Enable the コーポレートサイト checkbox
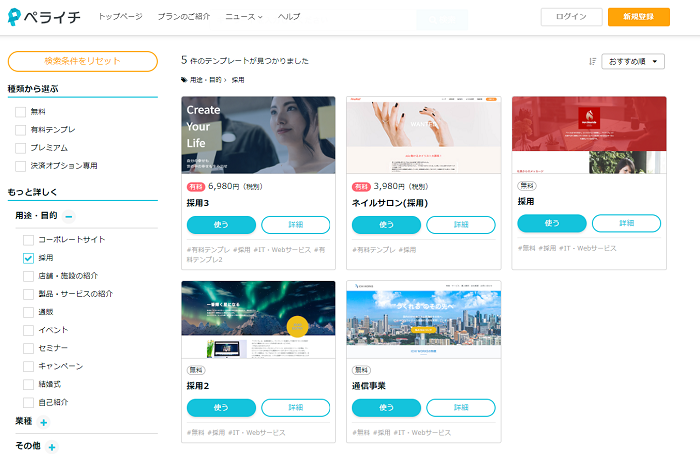 28,240
